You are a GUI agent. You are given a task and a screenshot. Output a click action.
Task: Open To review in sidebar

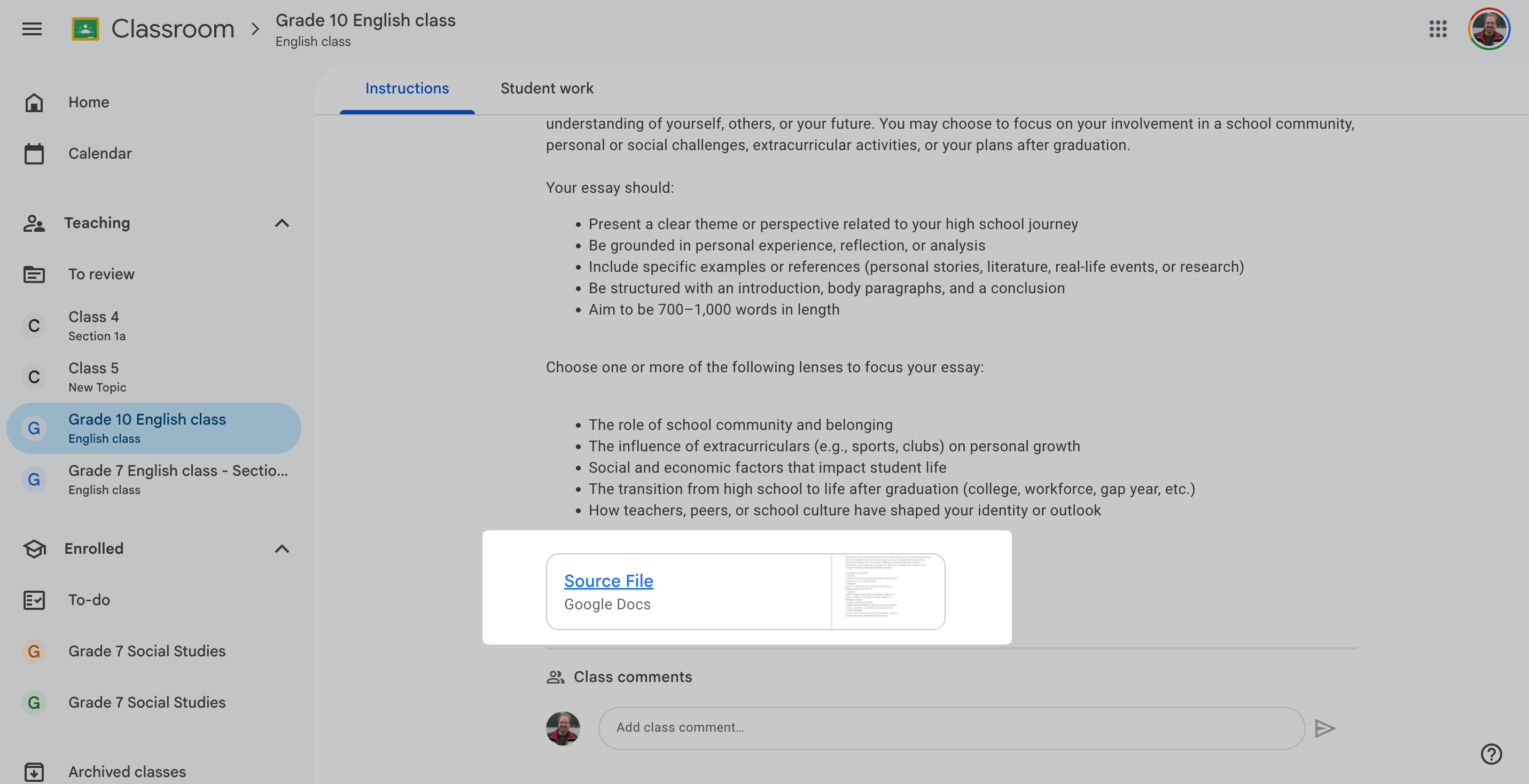pos(101,273)
